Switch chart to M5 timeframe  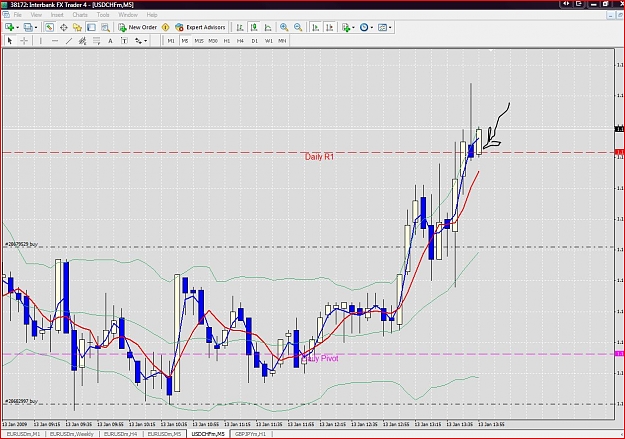coord(185,41)
